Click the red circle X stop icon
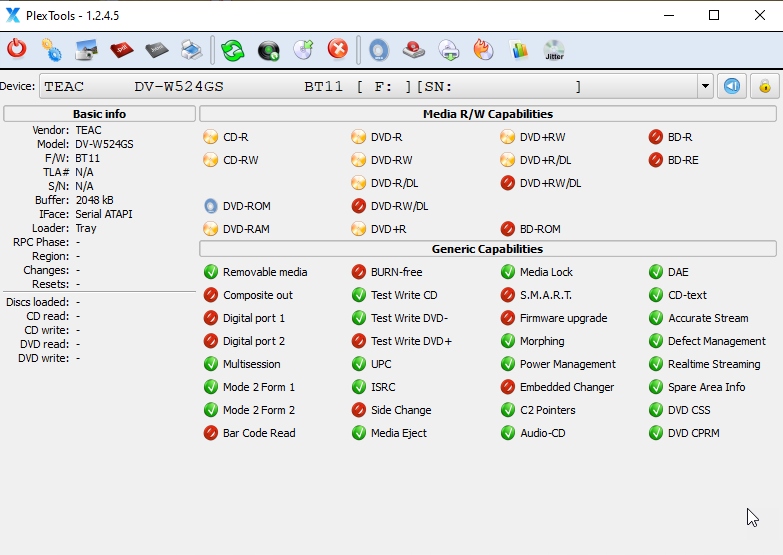The width and height of the screenshot is (783, 555). coord(338,49)
